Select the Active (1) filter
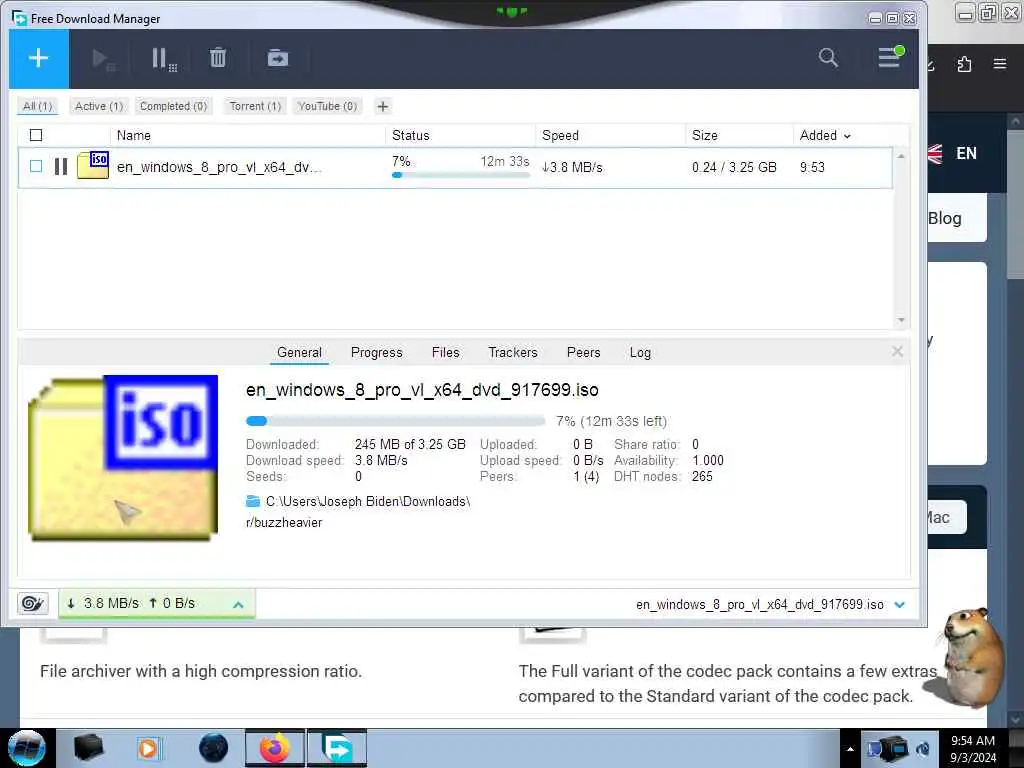Screen dimensions: 1024x768 click(x=99, y=106)
